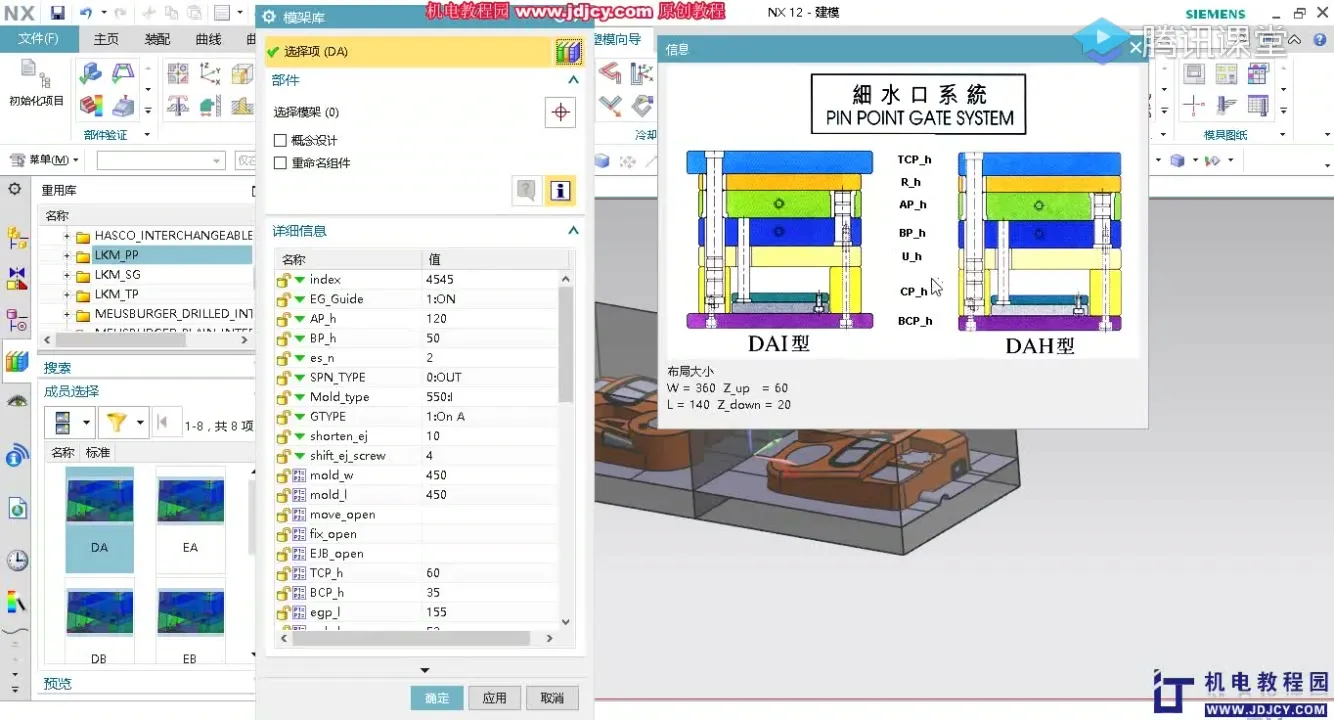
Task: Open the 文件(F) menu
Action: tap(39, 38)
